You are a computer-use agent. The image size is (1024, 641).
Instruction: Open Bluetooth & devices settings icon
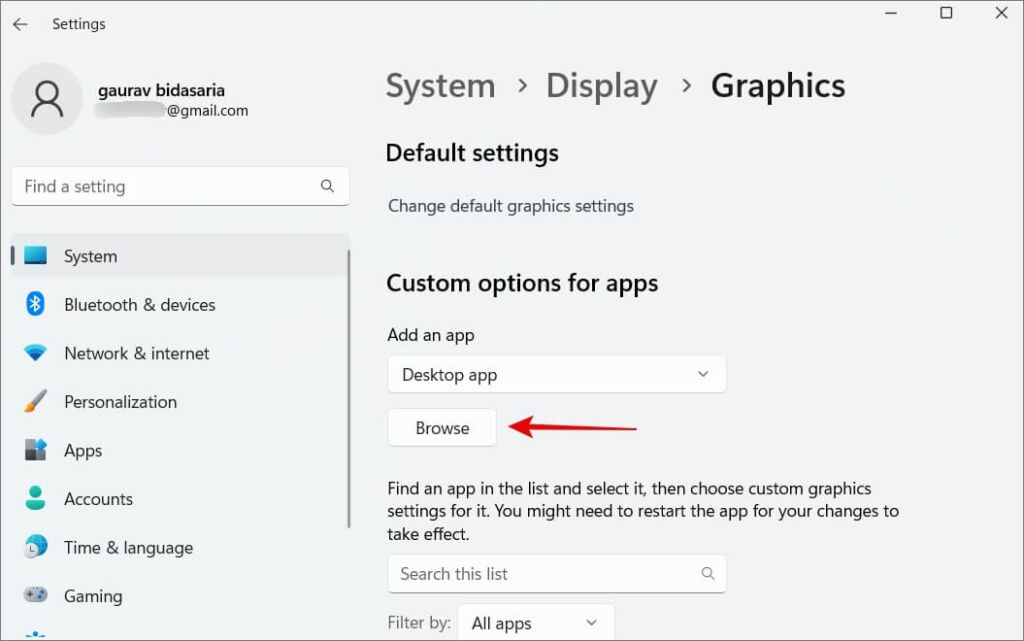click(x=34, y=305)
